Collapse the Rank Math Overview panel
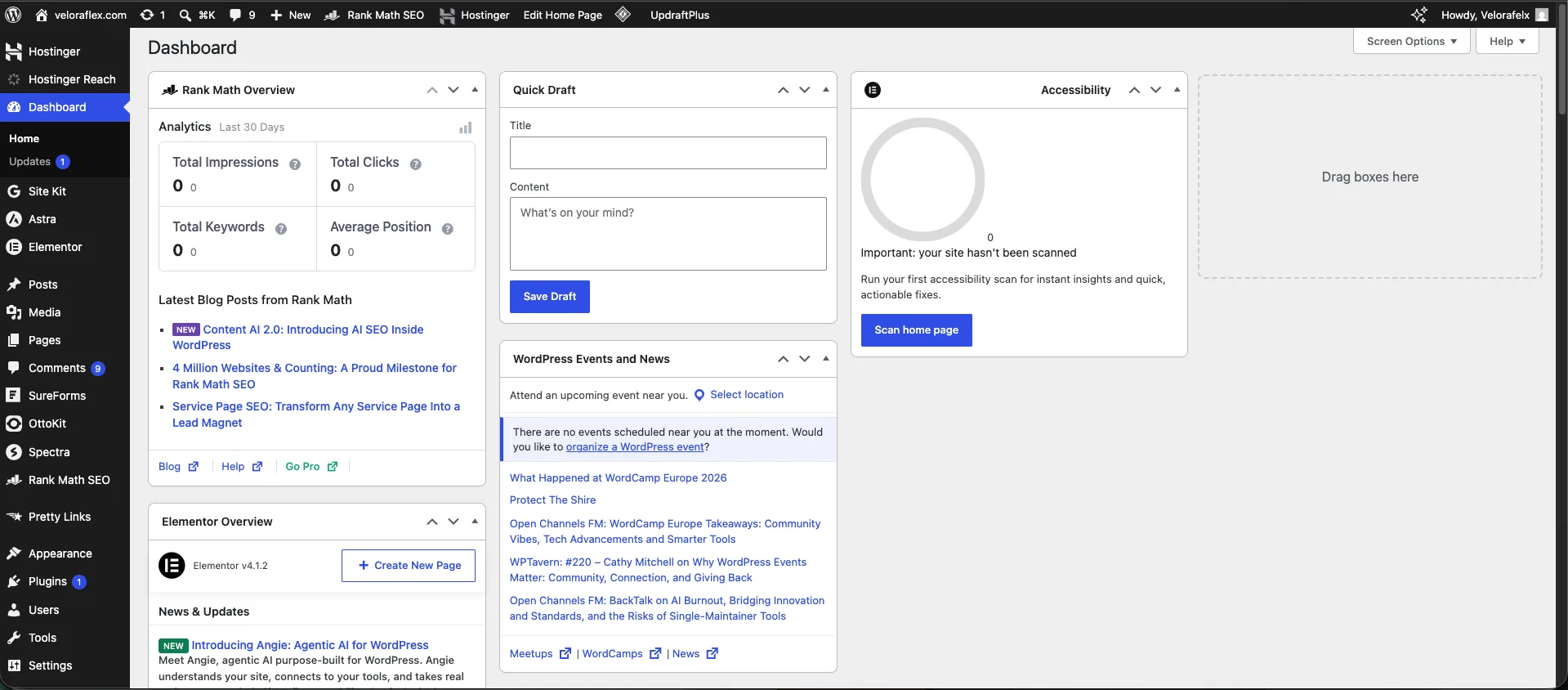Screen dimensions: 1568x690 coord(475,90)
